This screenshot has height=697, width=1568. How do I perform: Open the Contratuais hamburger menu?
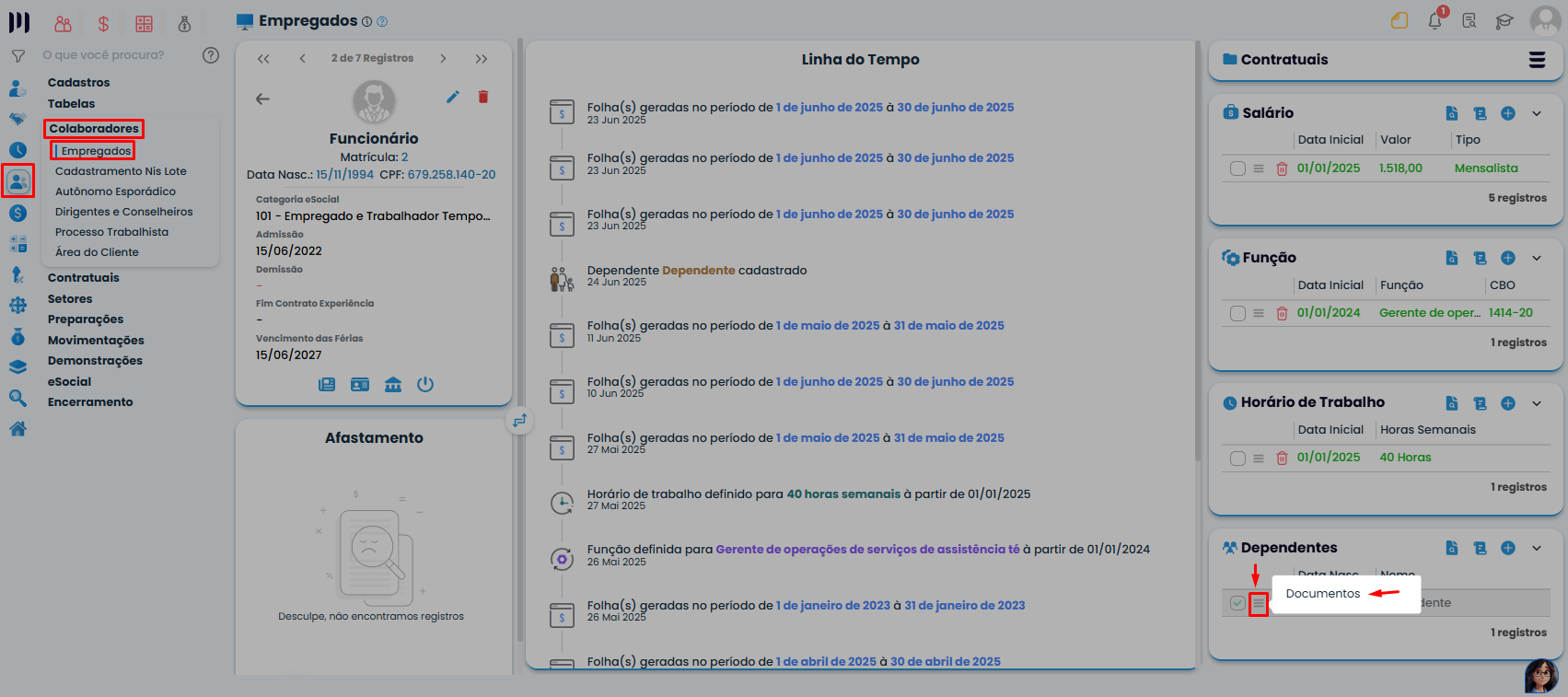coord(1537,60)
